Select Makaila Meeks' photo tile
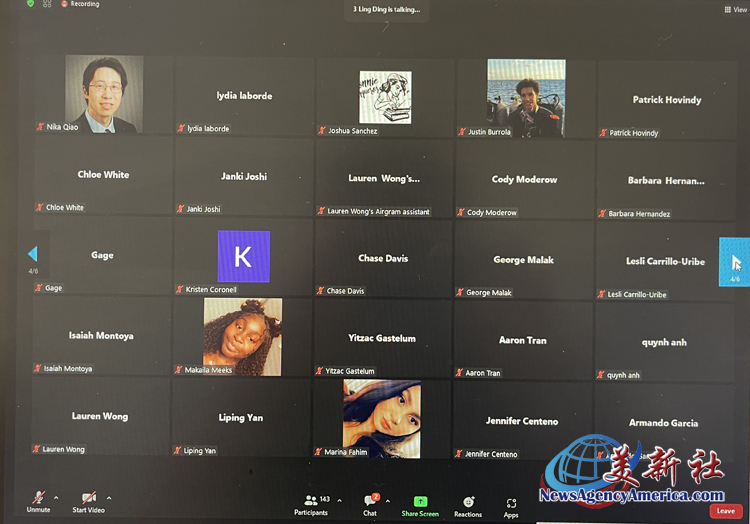Image resolution: width=750 pixels, height=524 pixels. tap(243, 337)
